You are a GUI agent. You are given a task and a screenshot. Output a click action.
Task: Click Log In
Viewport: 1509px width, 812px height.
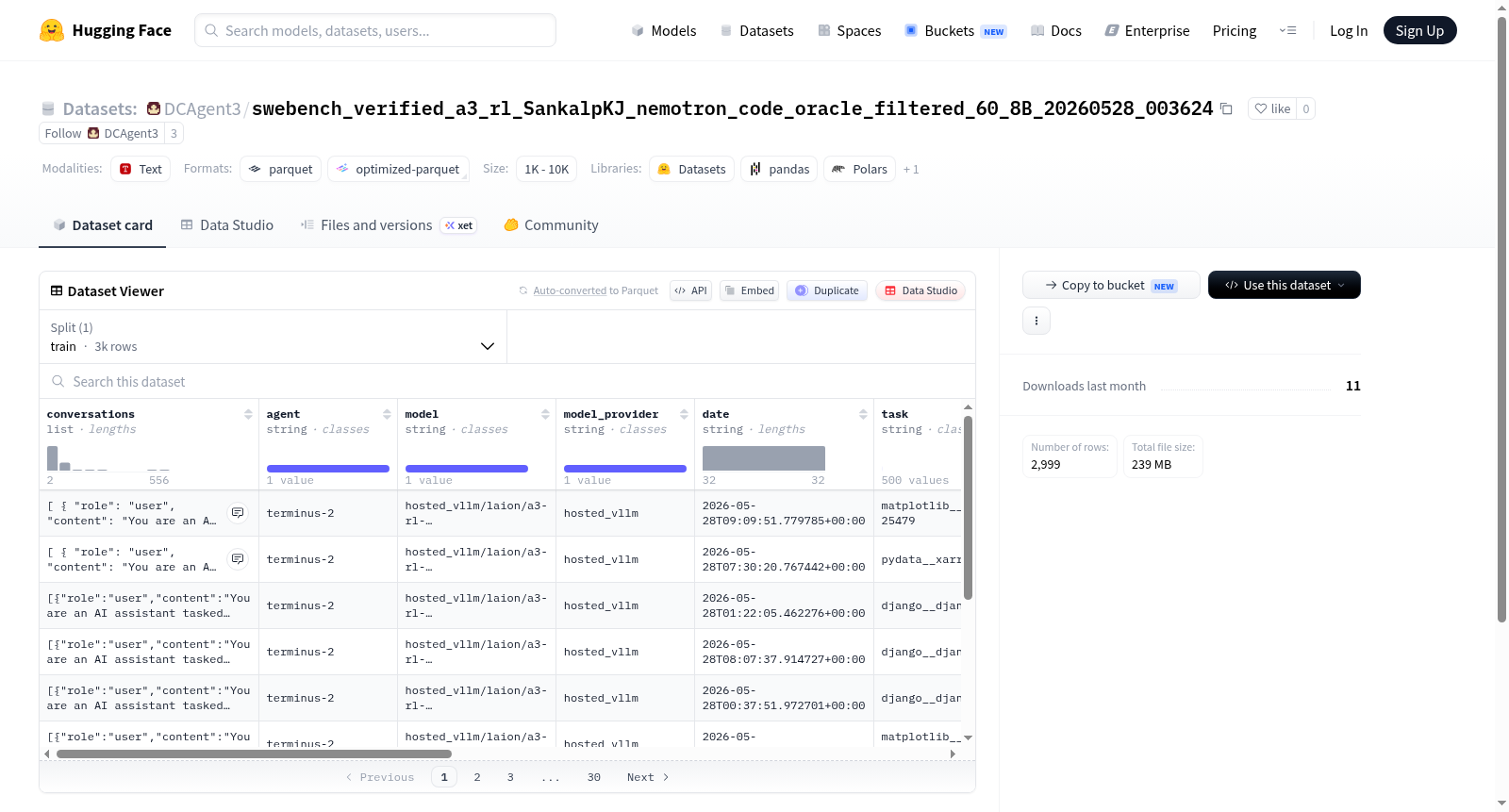pos(1349,30)
